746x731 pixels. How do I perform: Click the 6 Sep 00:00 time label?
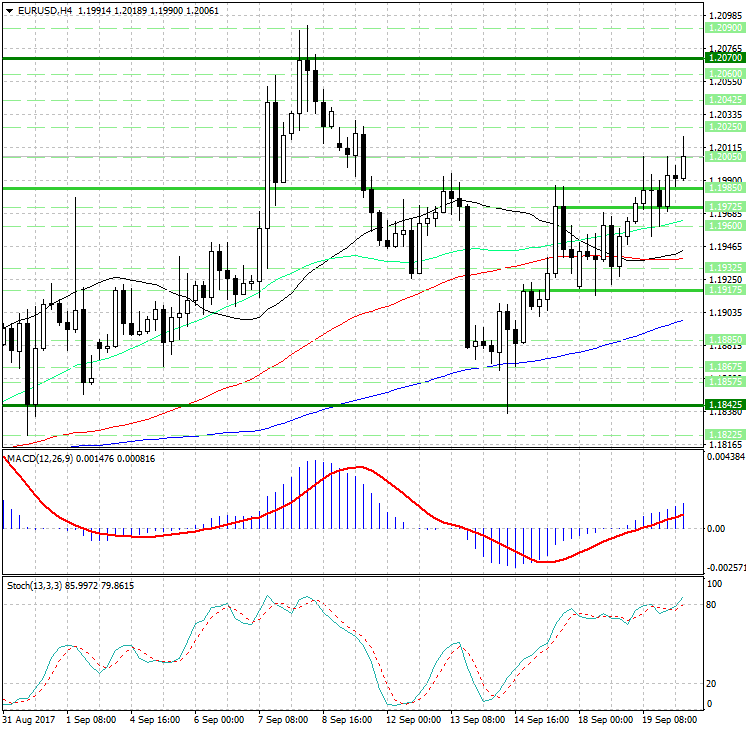pyautogui.click(x=219, y=720)
